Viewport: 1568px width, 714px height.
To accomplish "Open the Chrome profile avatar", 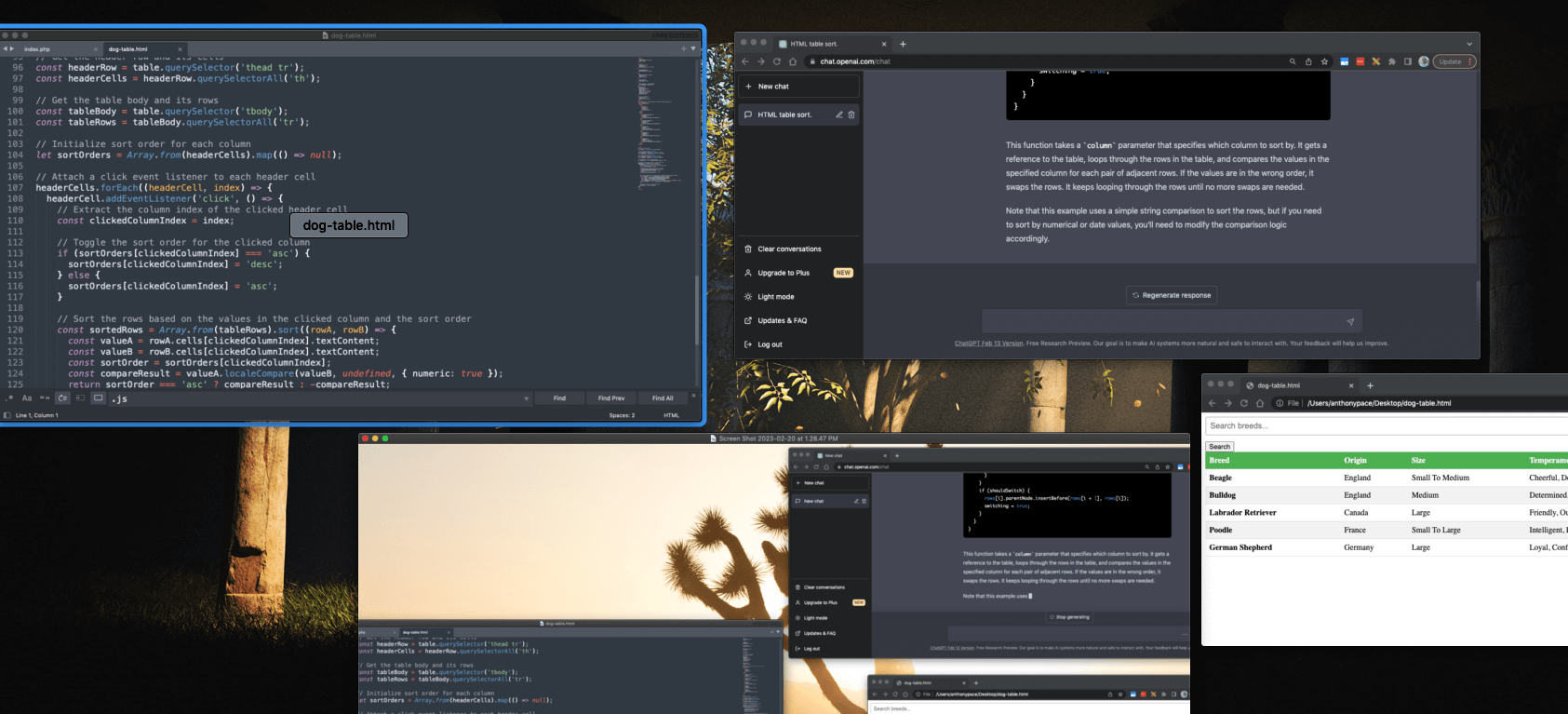I will 1423,61.
